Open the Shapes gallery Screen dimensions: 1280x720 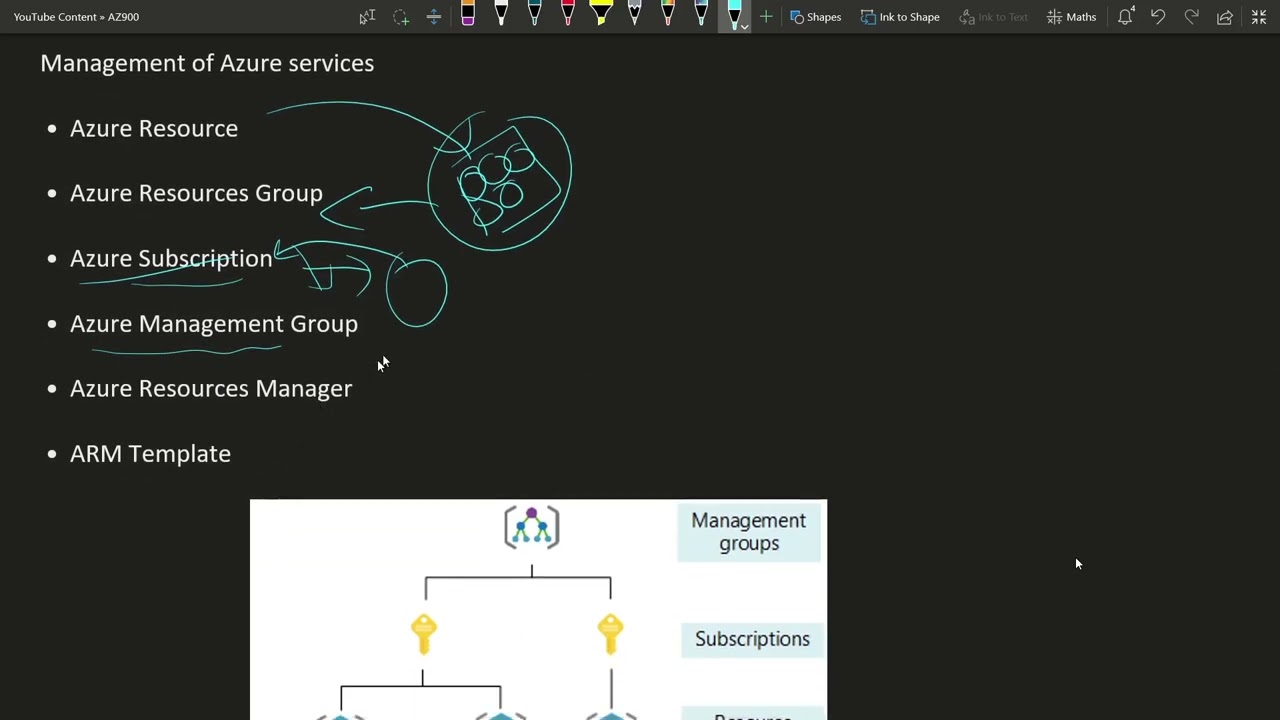[815, 17]
